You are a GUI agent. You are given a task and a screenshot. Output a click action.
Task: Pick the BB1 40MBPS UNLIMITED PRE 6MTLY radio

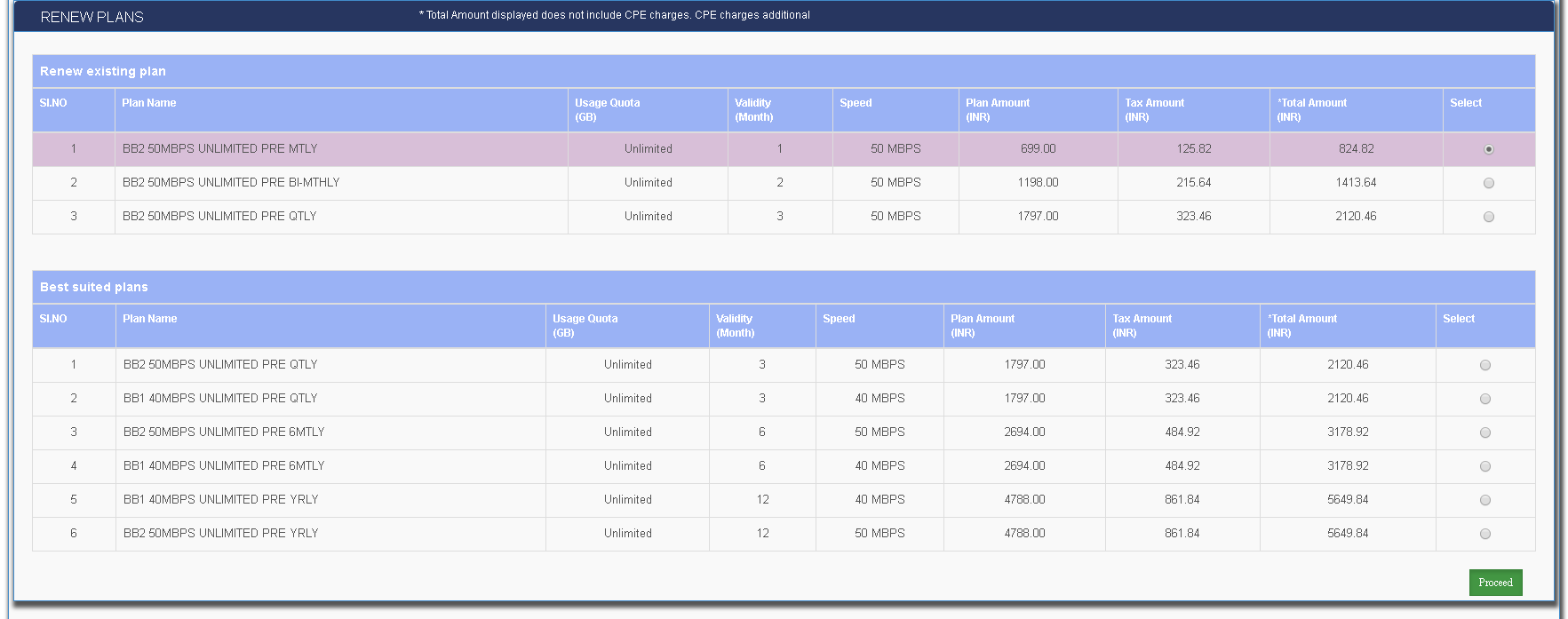tap(1485, 466)
